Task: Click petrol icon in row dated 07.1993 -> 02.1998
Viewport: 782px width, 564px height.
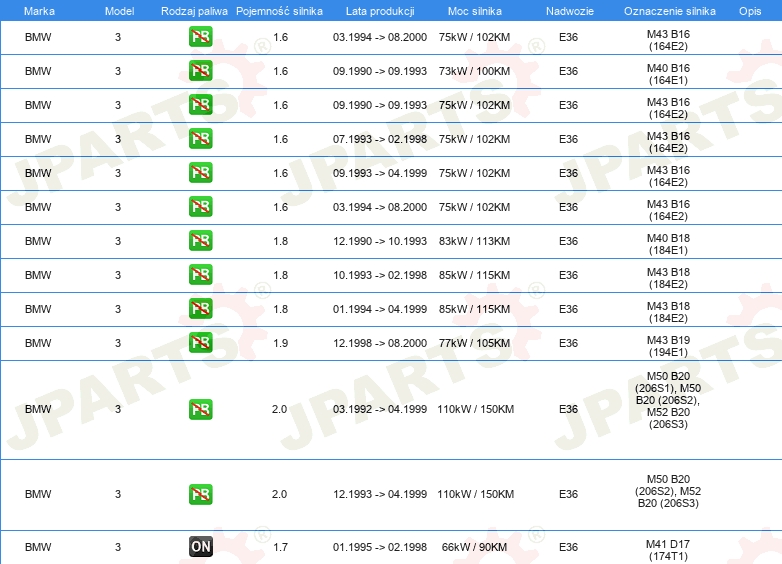Action: (x=200, y=139)
